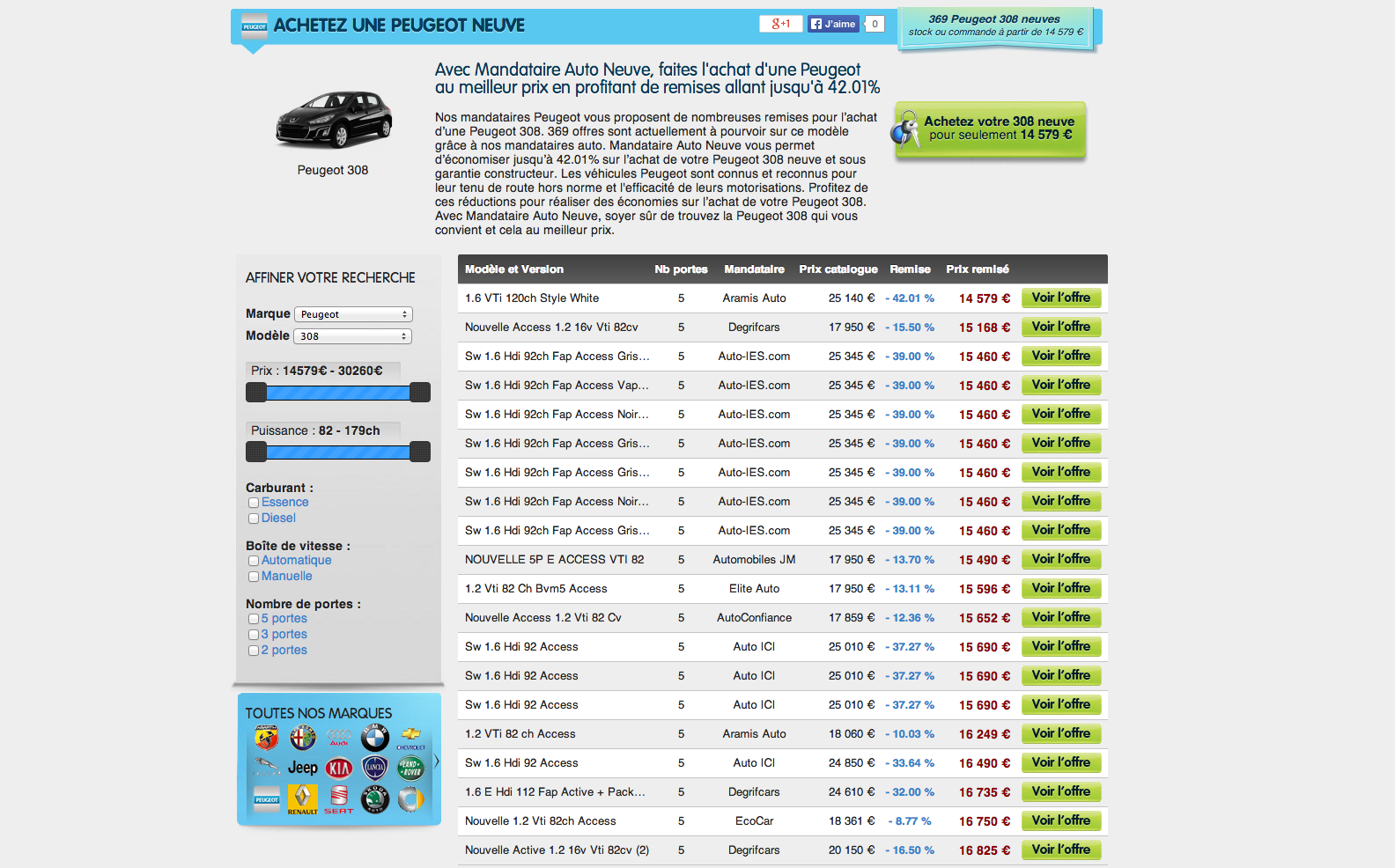
Task: Check the 3 portes filter
Action: pos(254,635)
